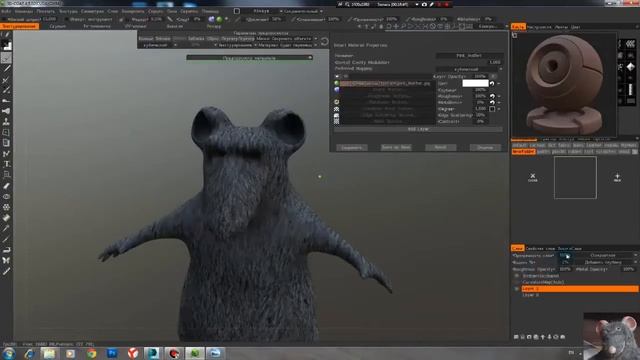Image resolution: width=640 pixels, height=360 pixels.
Task: Reset the material color with the arrow icon
Action: click(x=492, y=83)
